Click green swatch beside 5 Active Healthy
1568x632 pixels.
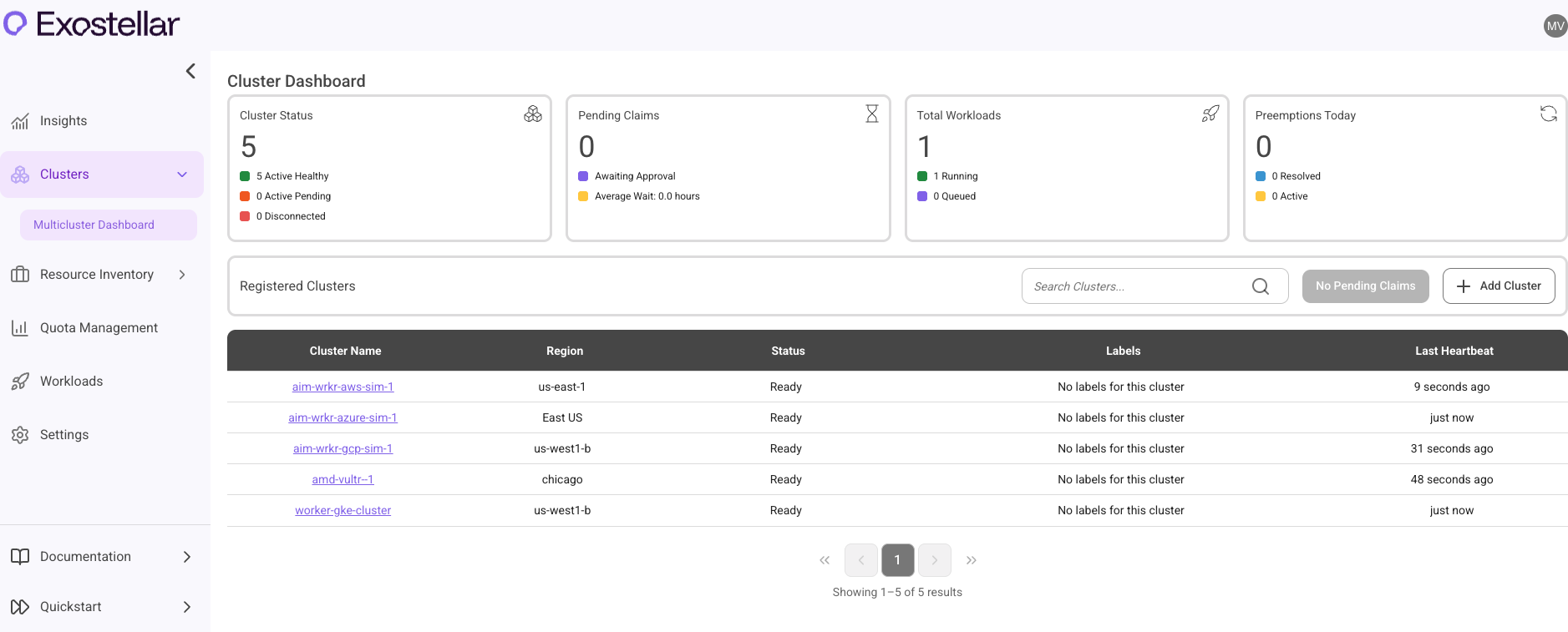[245, 176]
